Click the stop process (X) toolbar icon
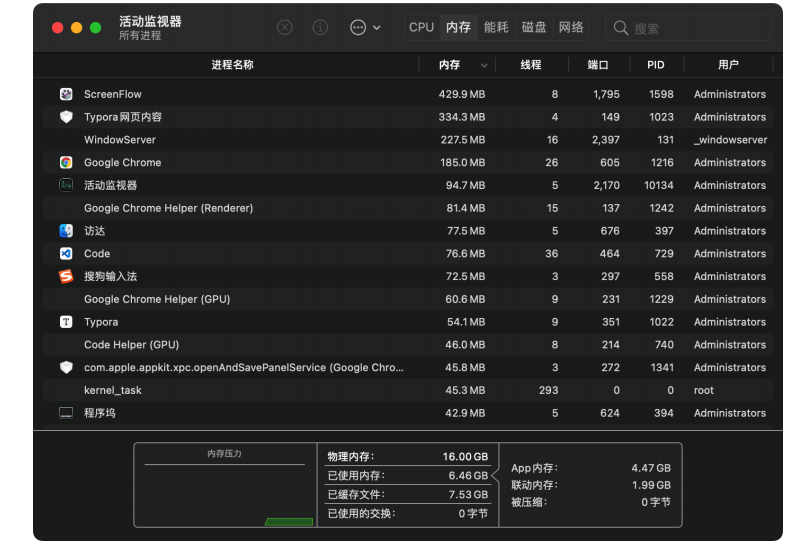The height and width of the screenshot is (551, 806). pos(284,27)
